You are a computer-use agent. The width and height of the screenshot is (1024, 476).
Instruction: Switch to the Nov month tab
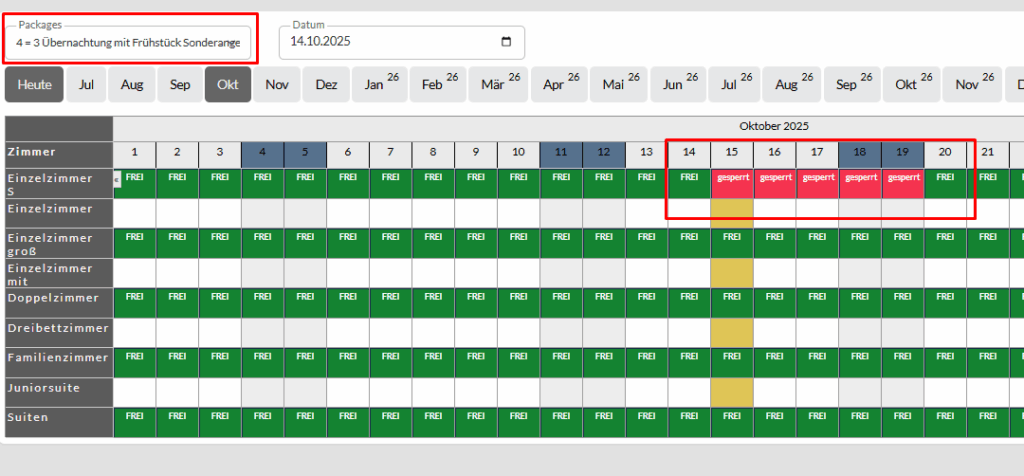point(277,85)
